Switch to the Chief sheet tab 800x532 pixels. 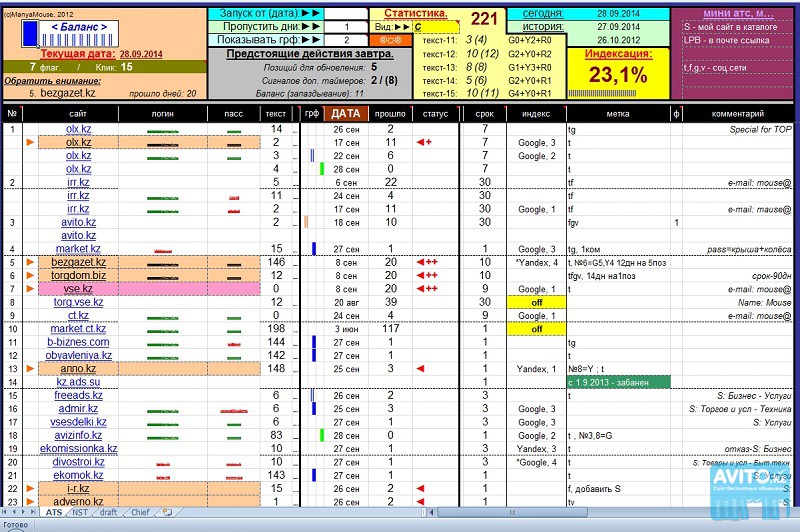coord(141,512)
